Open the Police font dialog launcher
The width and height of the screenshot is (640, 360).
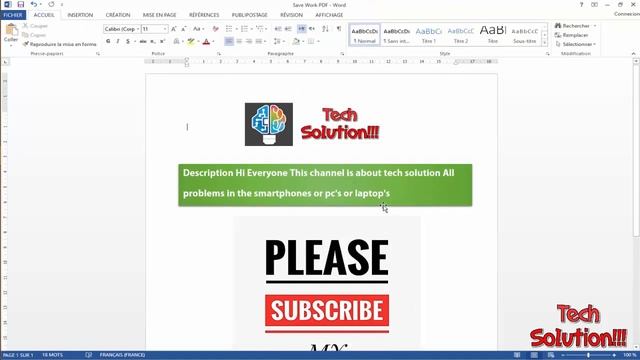coord(219,54)
